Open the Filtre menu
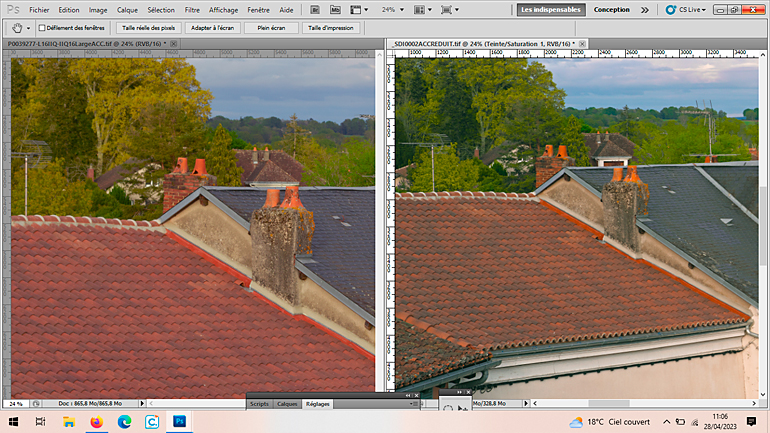 click(x=192, y=10)
